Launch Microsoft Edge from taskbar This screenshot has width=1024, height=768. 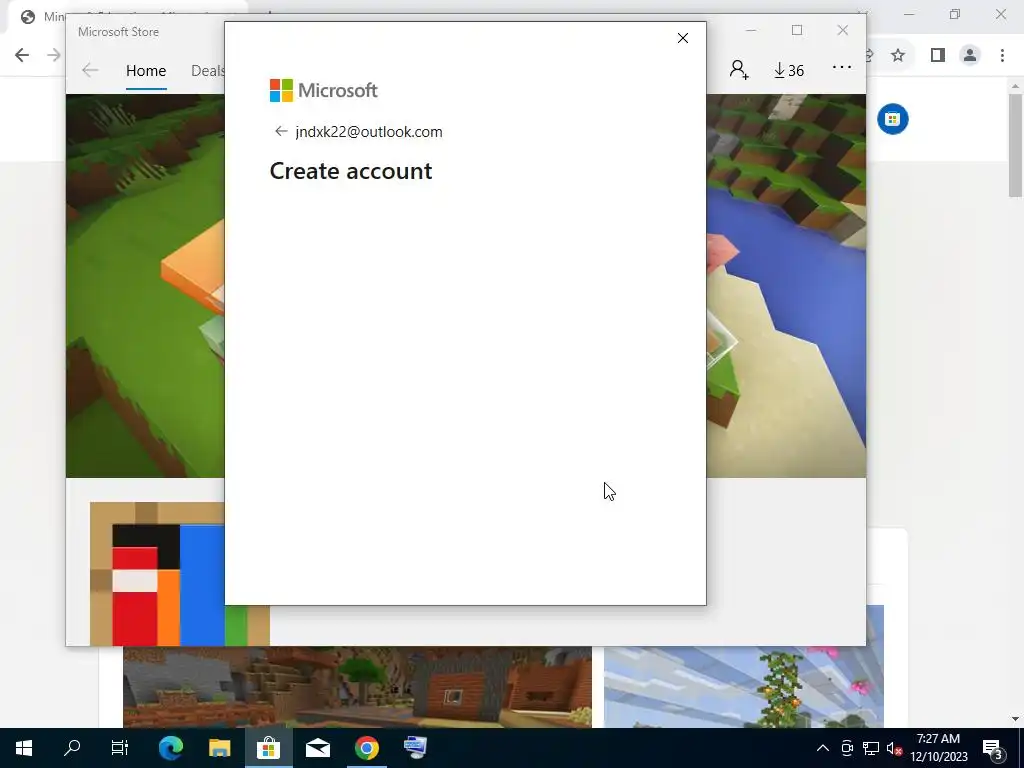[170, 748]
